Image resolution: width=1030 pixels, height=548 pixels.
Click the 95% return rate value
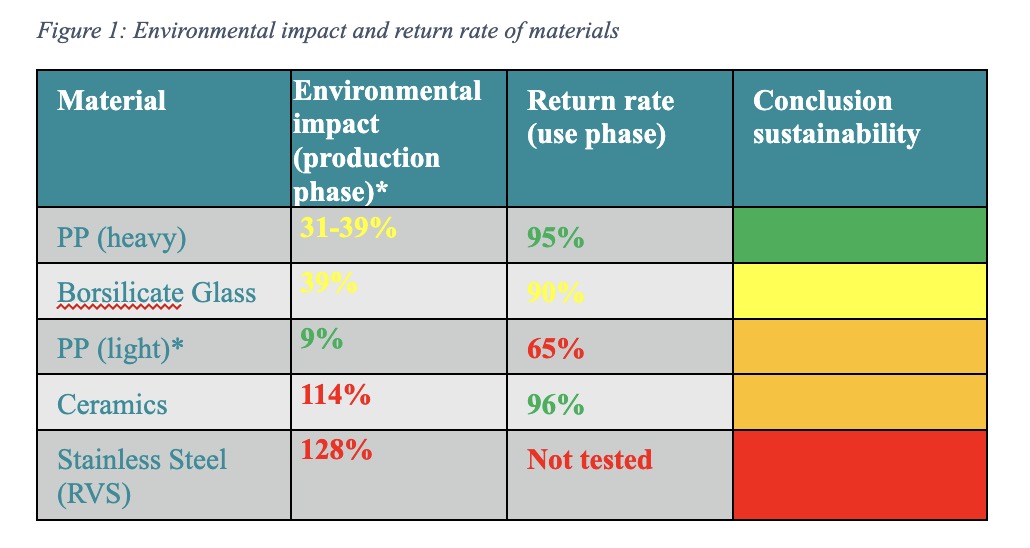(556, 238)
